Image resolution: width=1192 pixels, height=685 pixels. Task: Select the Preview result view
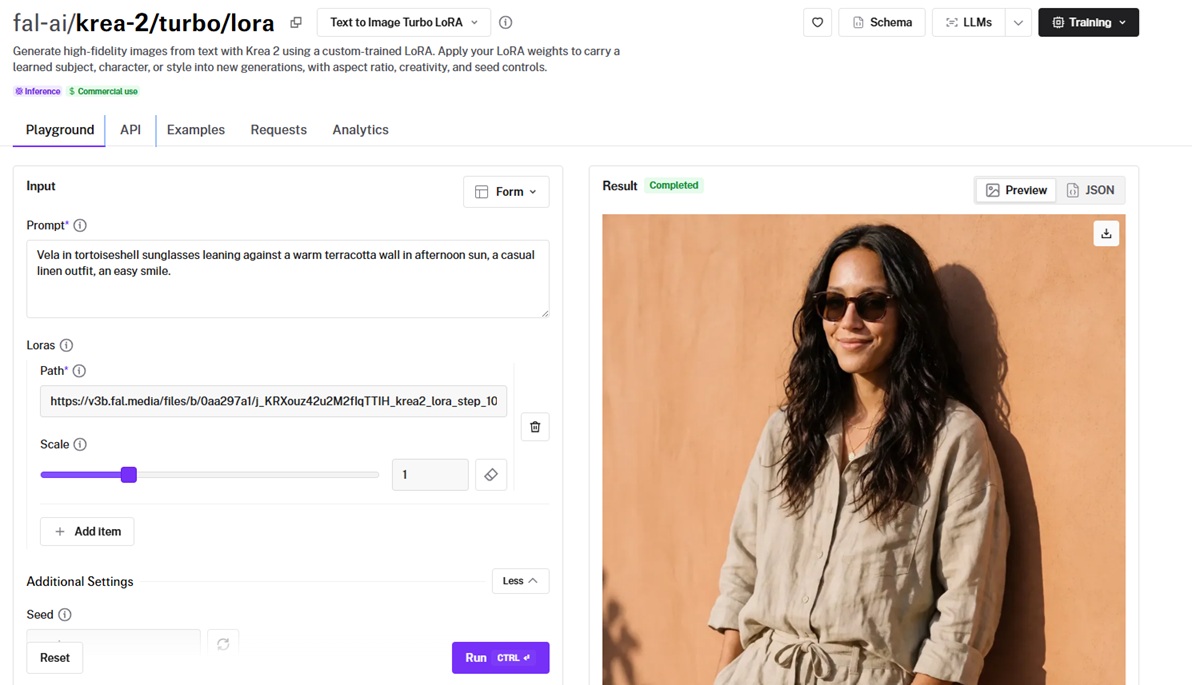(1016, 190)
